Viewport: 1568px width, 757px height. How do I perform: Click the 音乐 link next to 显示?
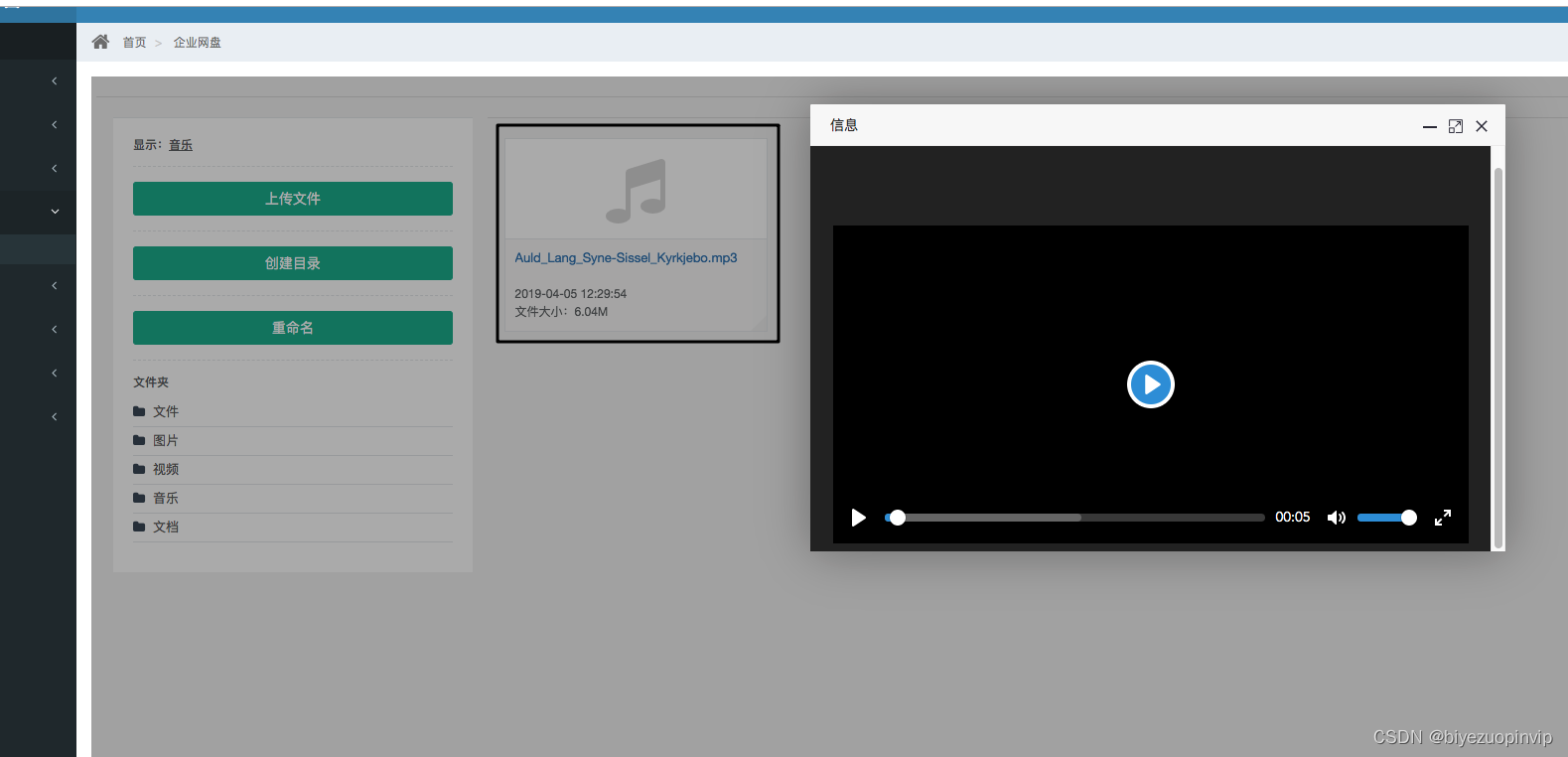coord(181,145)
